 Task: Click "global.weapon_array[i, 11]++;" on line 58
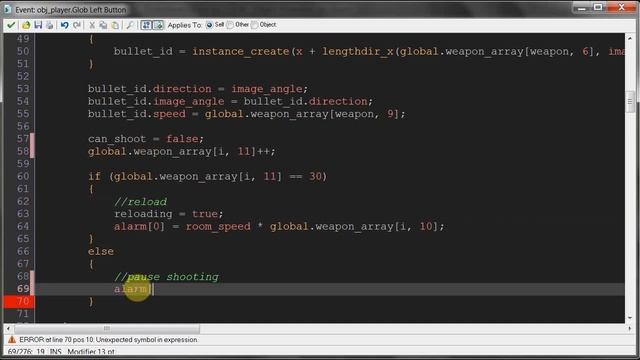coord(182,151)
